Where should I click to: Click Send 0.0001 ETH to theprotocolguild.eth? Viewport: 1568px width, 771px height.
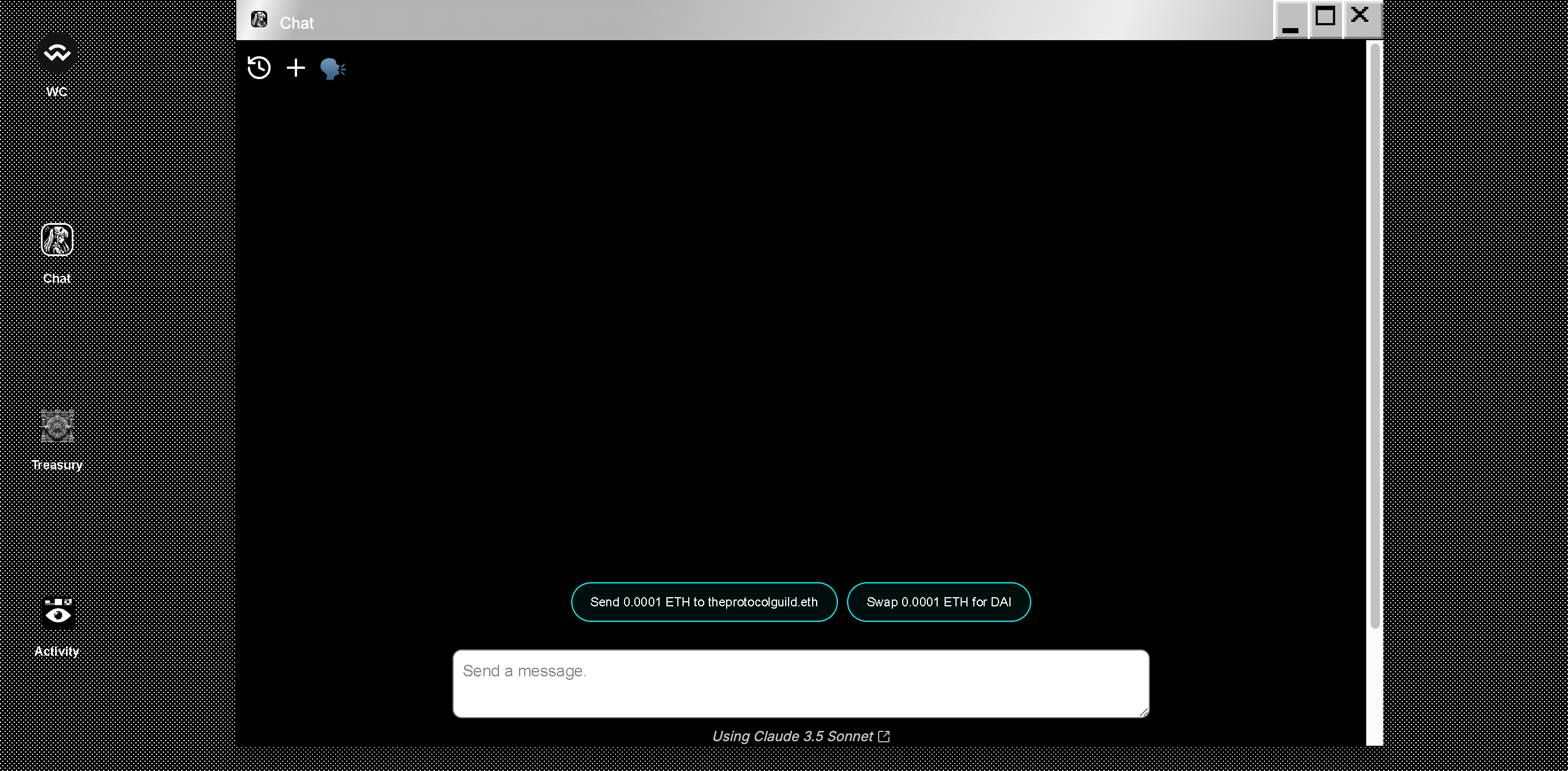[x=704, y=602]
